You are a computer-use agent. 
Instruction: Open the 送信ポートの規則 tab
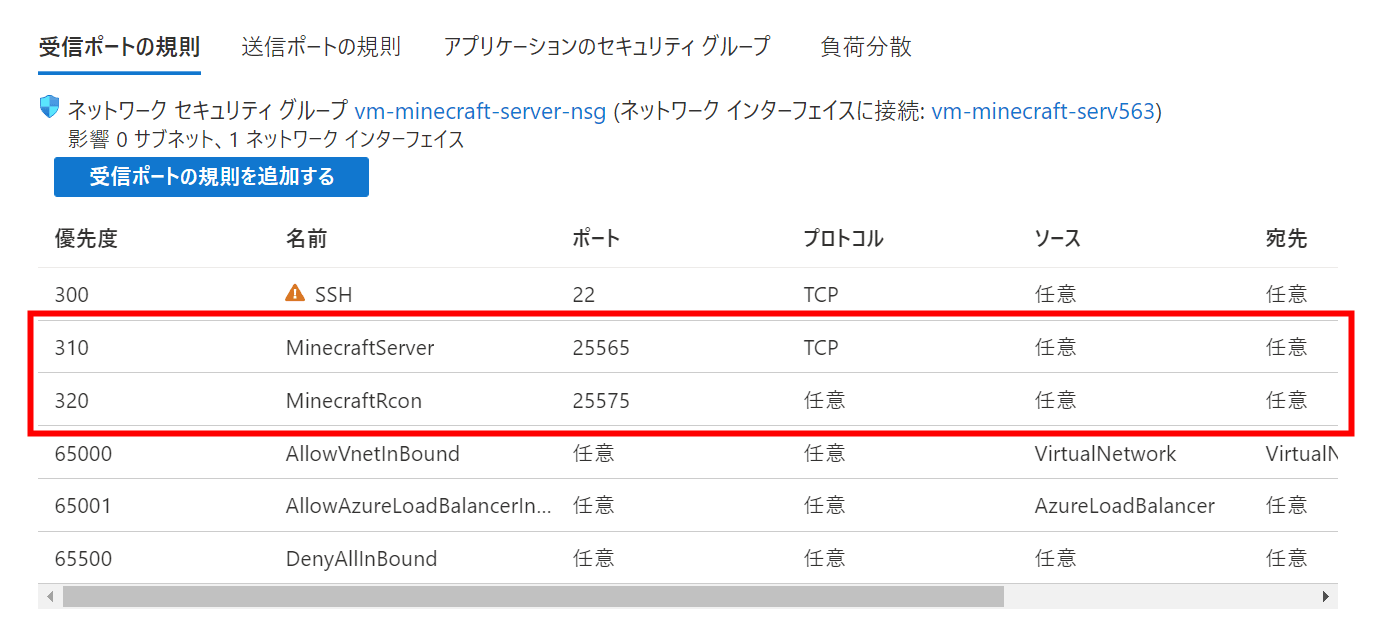[321, 47]
